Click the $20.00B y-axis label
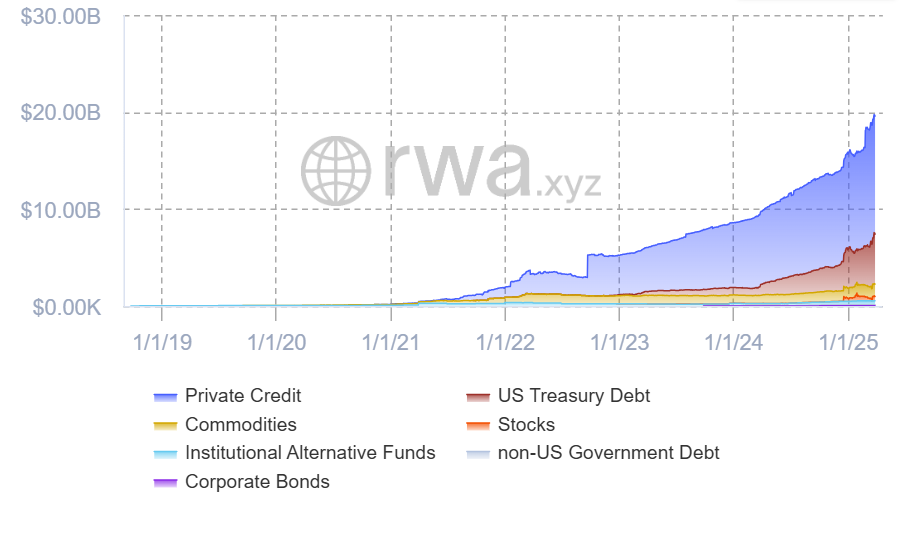 pyautogui.click(x=60, y=113)
